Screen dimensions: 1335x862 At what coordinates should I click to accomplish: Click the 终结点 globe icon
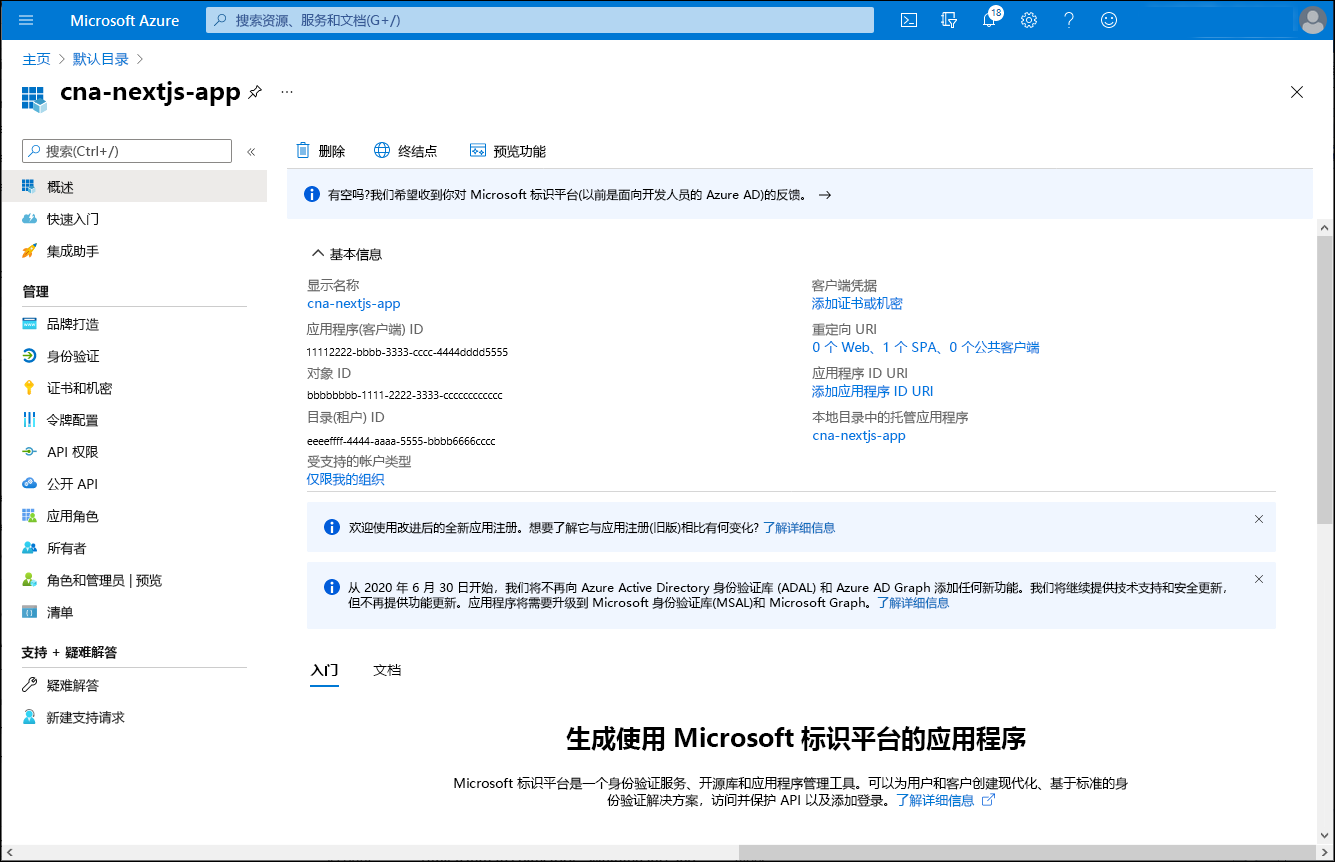click(x=382, y=151)
